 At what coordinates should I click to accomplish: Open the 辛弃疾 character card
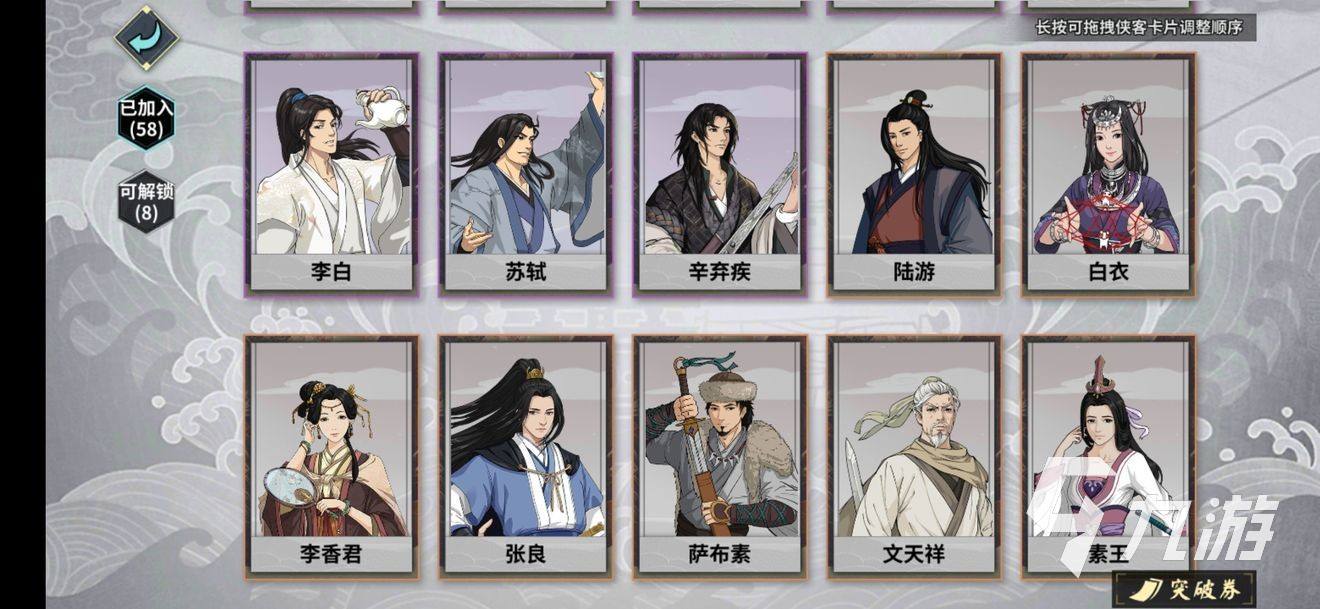click(x=720, y=174)
